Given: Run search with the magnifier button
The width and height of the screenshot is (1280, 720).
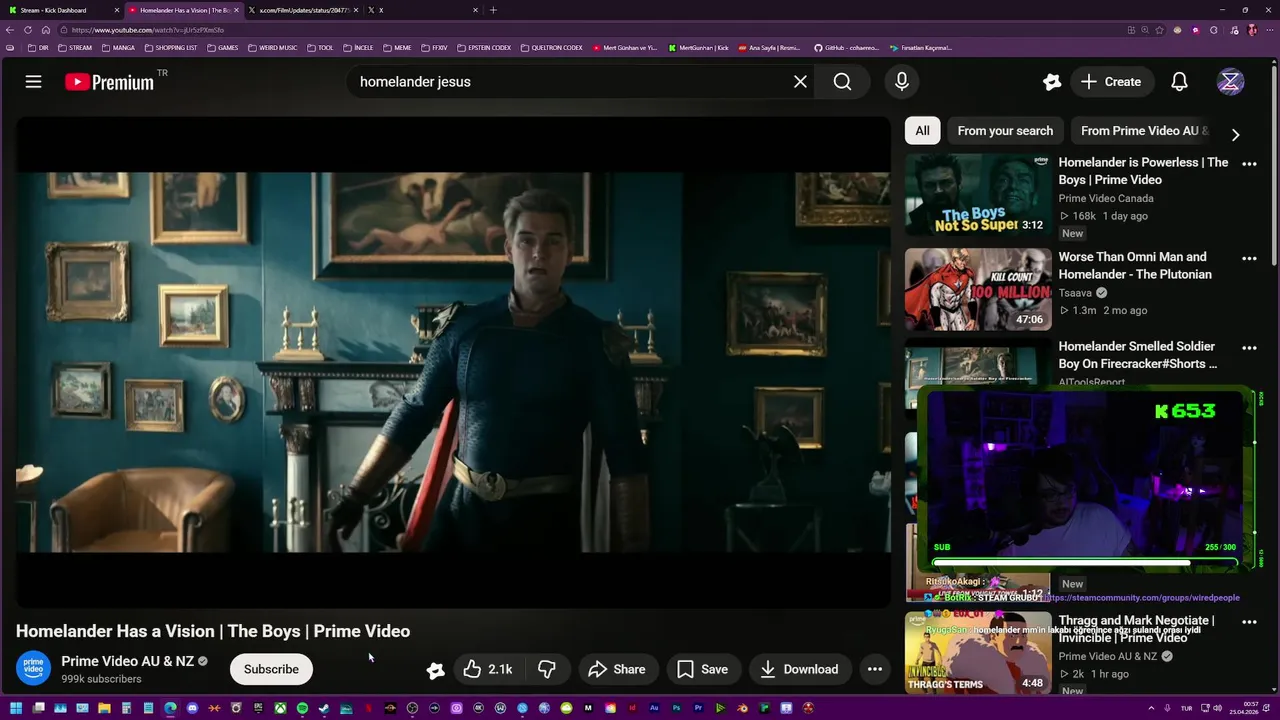Looking at the screenshot, I should coord(843,82).
